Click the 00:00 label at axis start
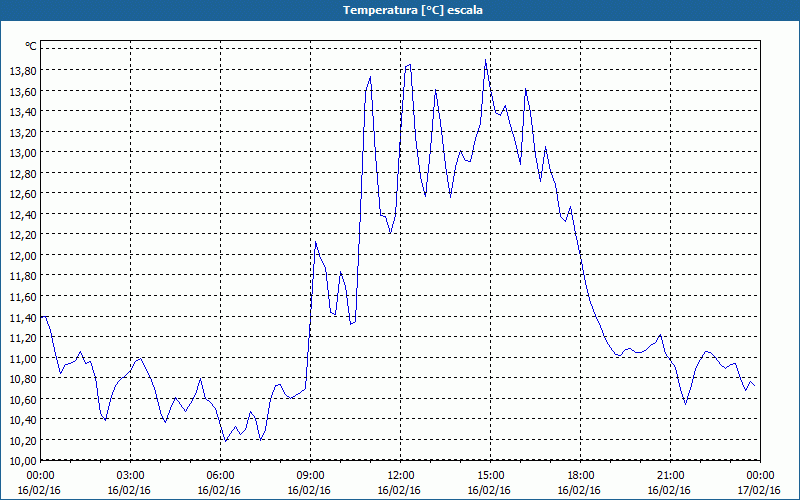 coord(40,475)
